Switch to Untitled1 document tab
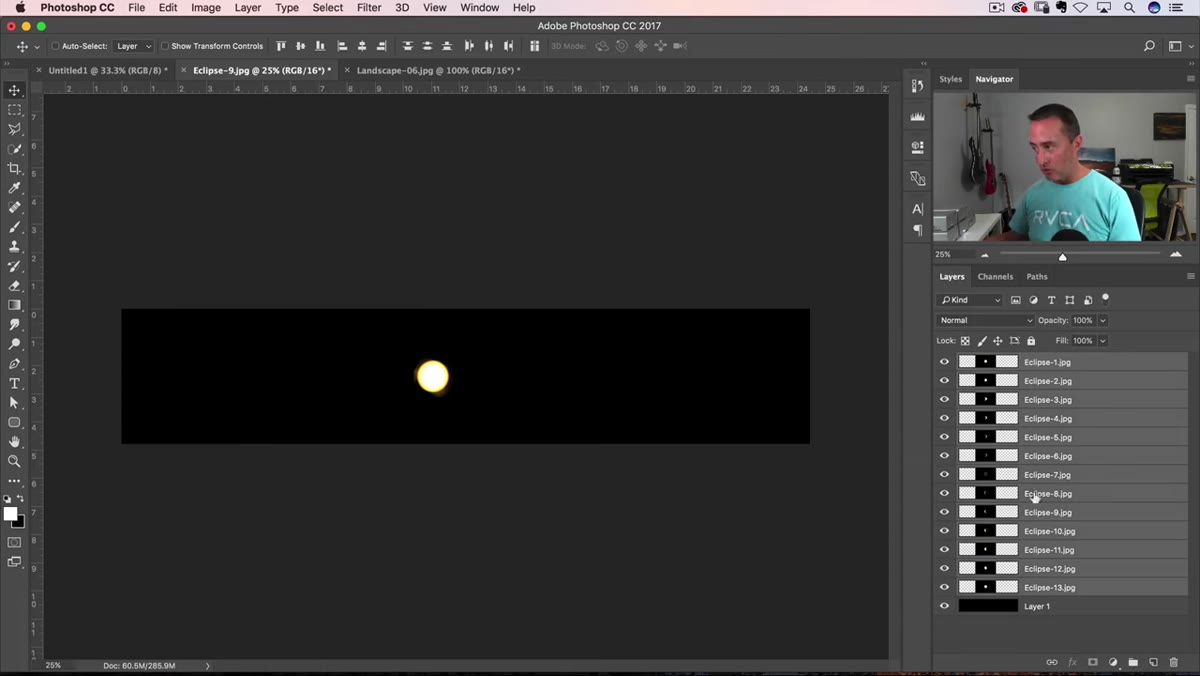This screenshot has width=1200, height=676. (x=108, y=71)
